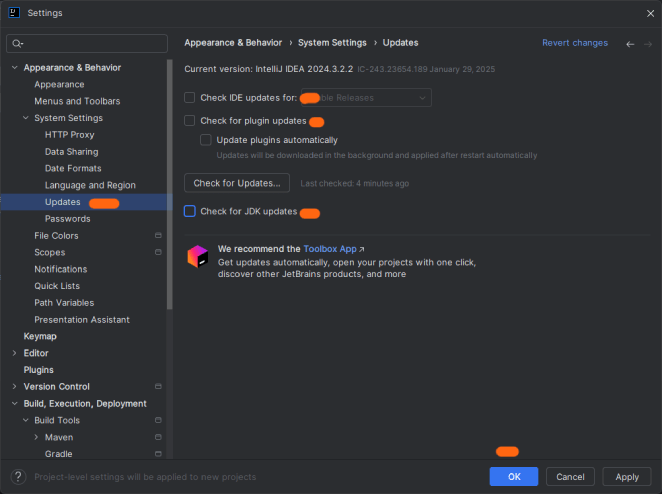The height and width of the screenshot is (494, 662).
Task: Click the Toolbox App logo icon
Action: coord(197,257)
